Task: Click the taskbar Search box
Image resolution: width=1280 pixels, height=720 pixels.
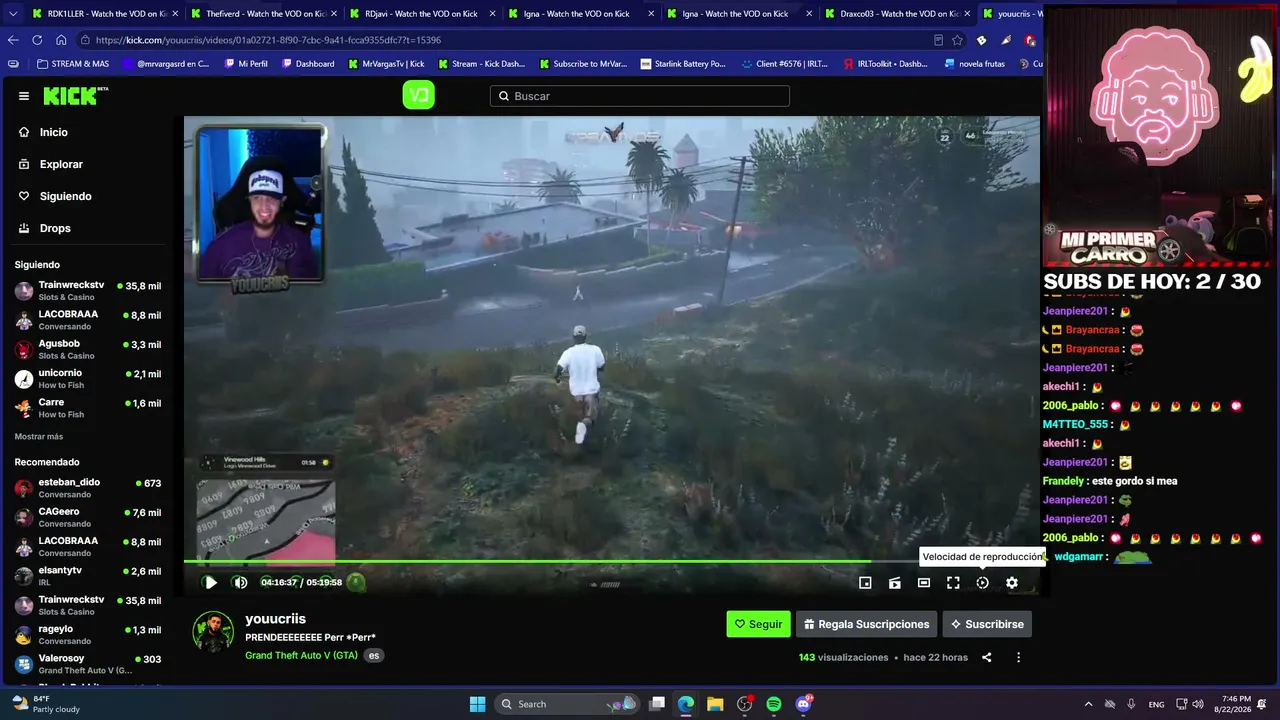Action: click(567, 704)
